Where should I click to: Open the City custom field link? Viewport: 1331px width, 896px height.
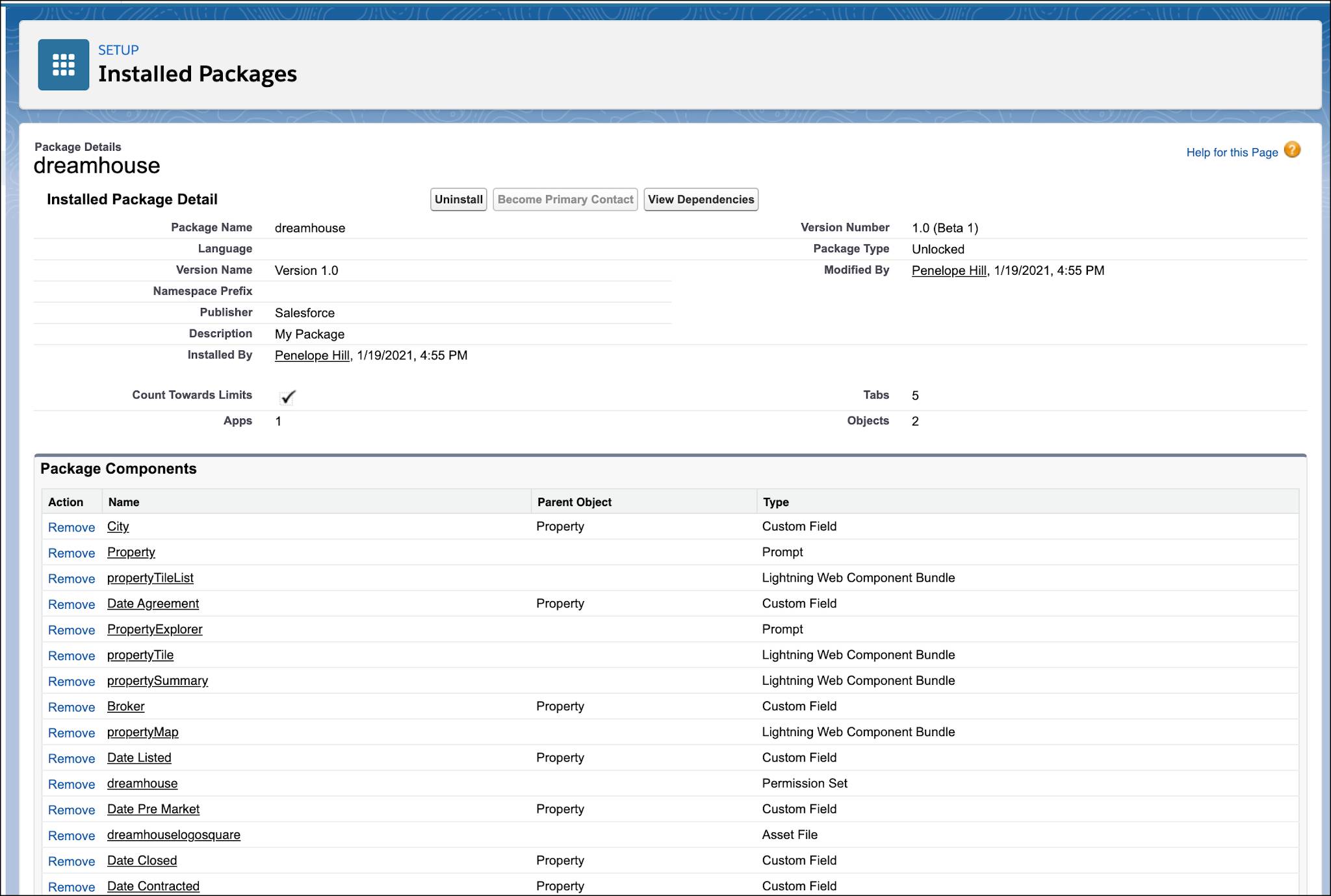118,526
